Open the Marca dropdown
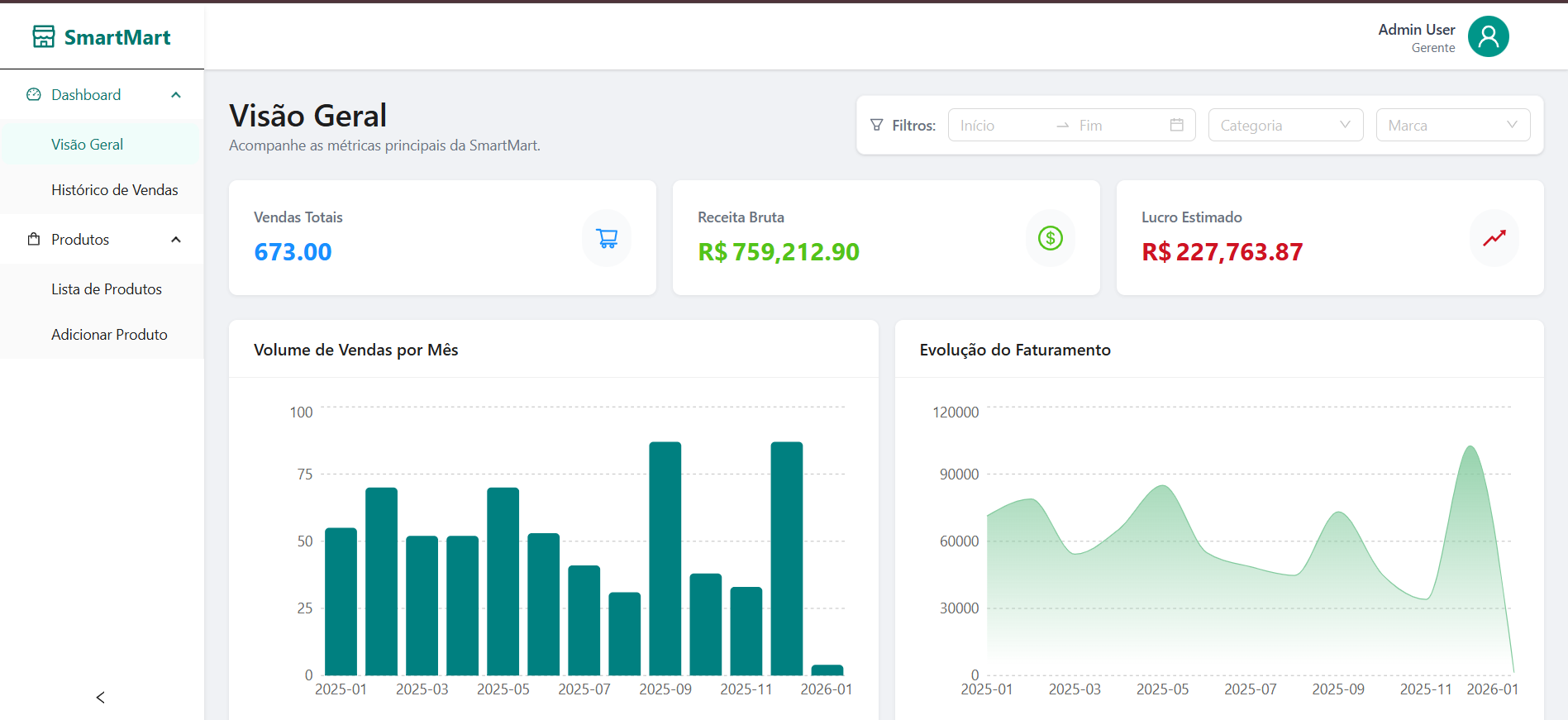The height and width of the screenshot is (720, 1568). (1452, 125)
